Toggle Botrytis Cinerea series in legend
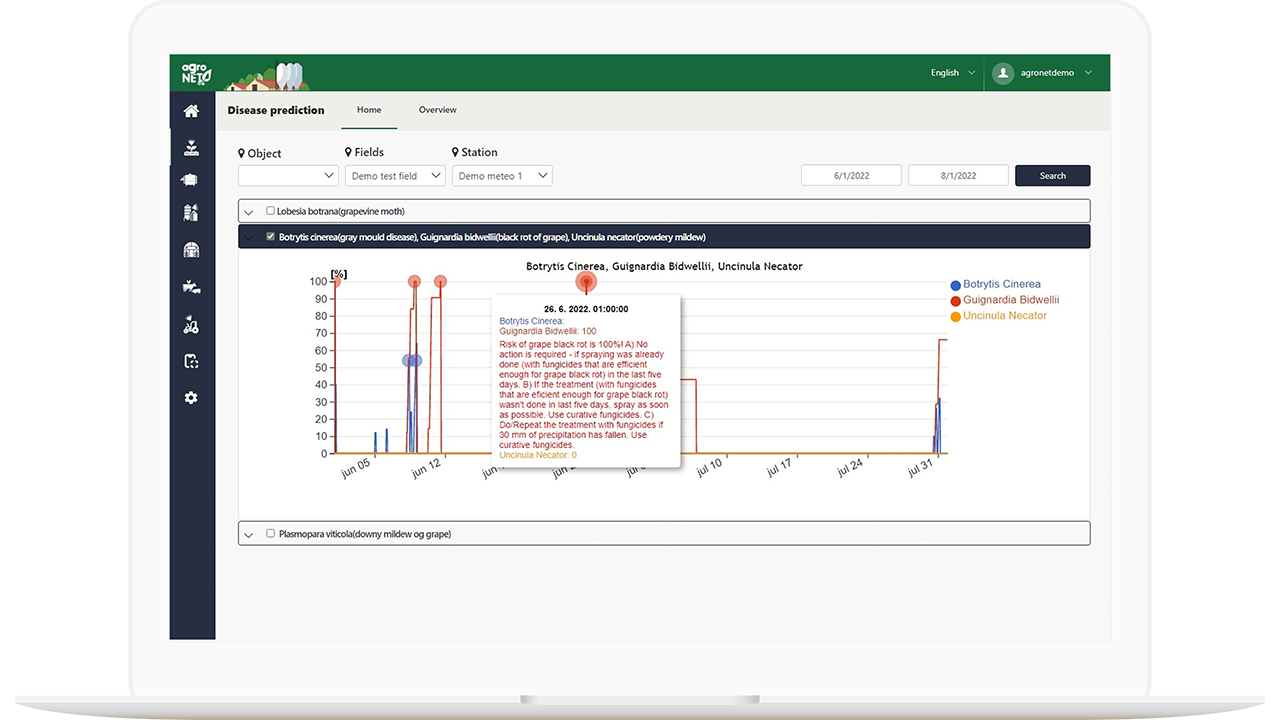This screenshot has height=720, width=1280. 995,285
